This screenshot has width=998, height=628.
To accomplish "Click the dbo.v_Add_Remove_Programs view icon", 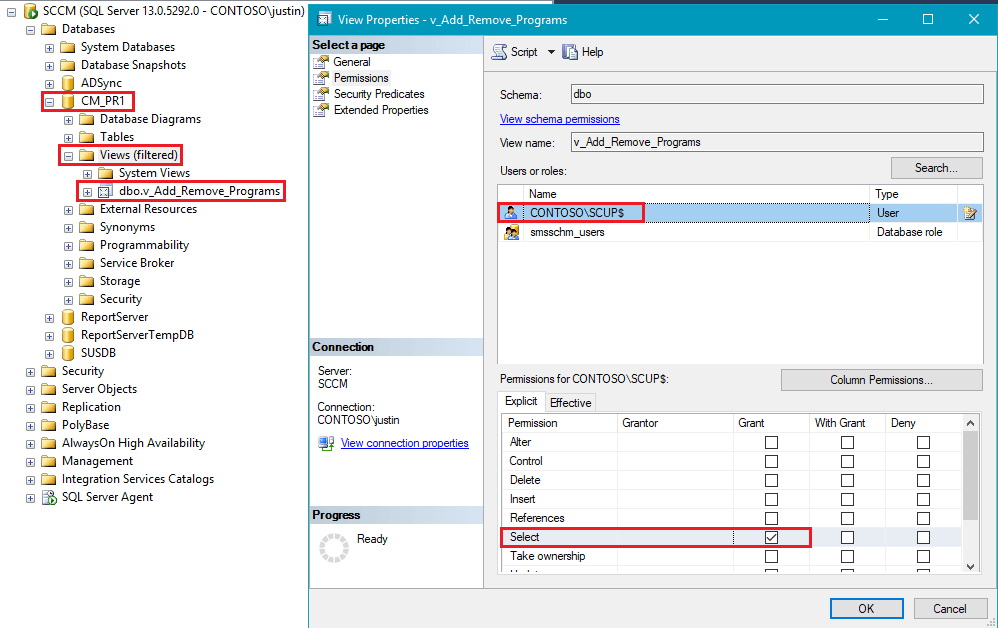I will coord(105,192).
